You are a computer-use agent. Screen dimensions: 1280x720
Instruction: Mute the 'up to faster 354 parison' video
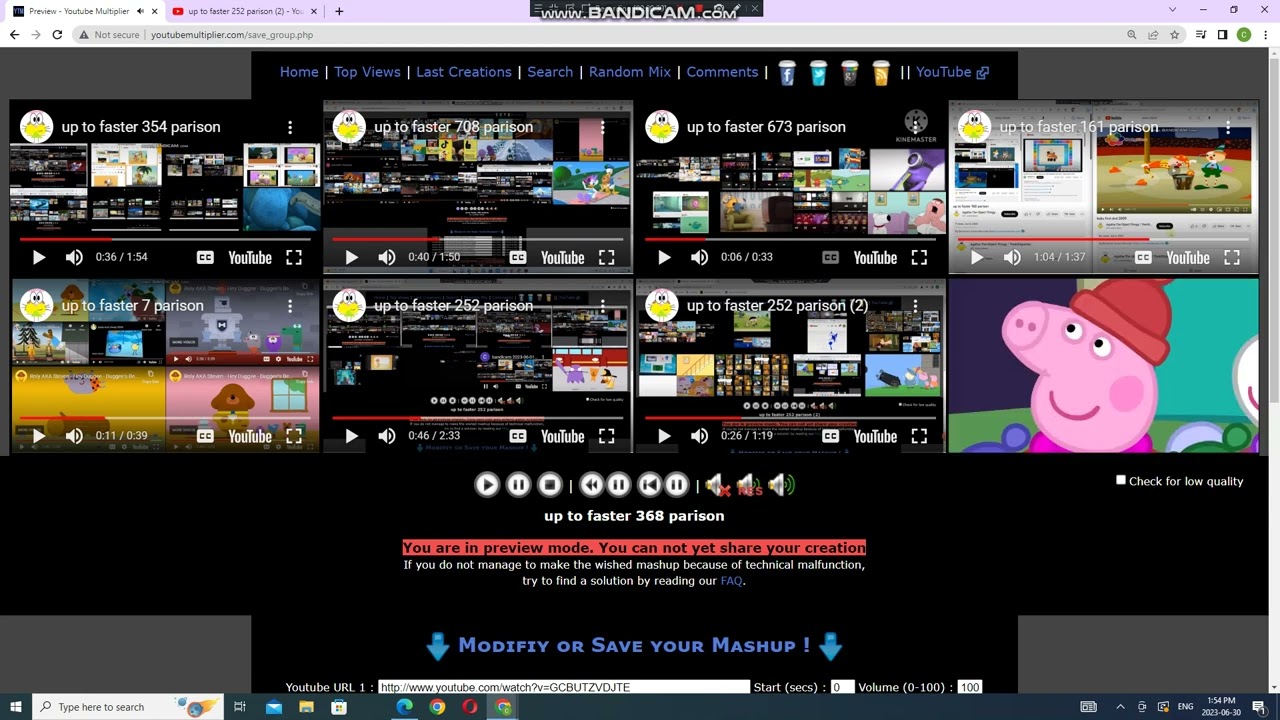74,258
